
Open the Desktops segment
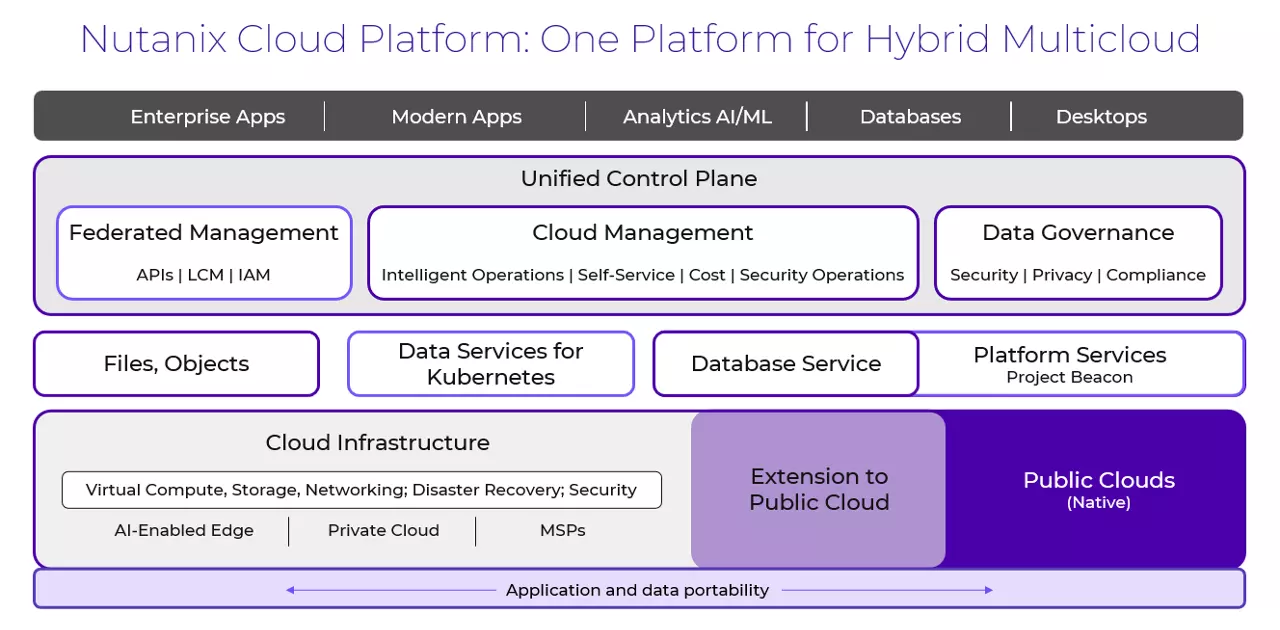(x=1101, y=117)
